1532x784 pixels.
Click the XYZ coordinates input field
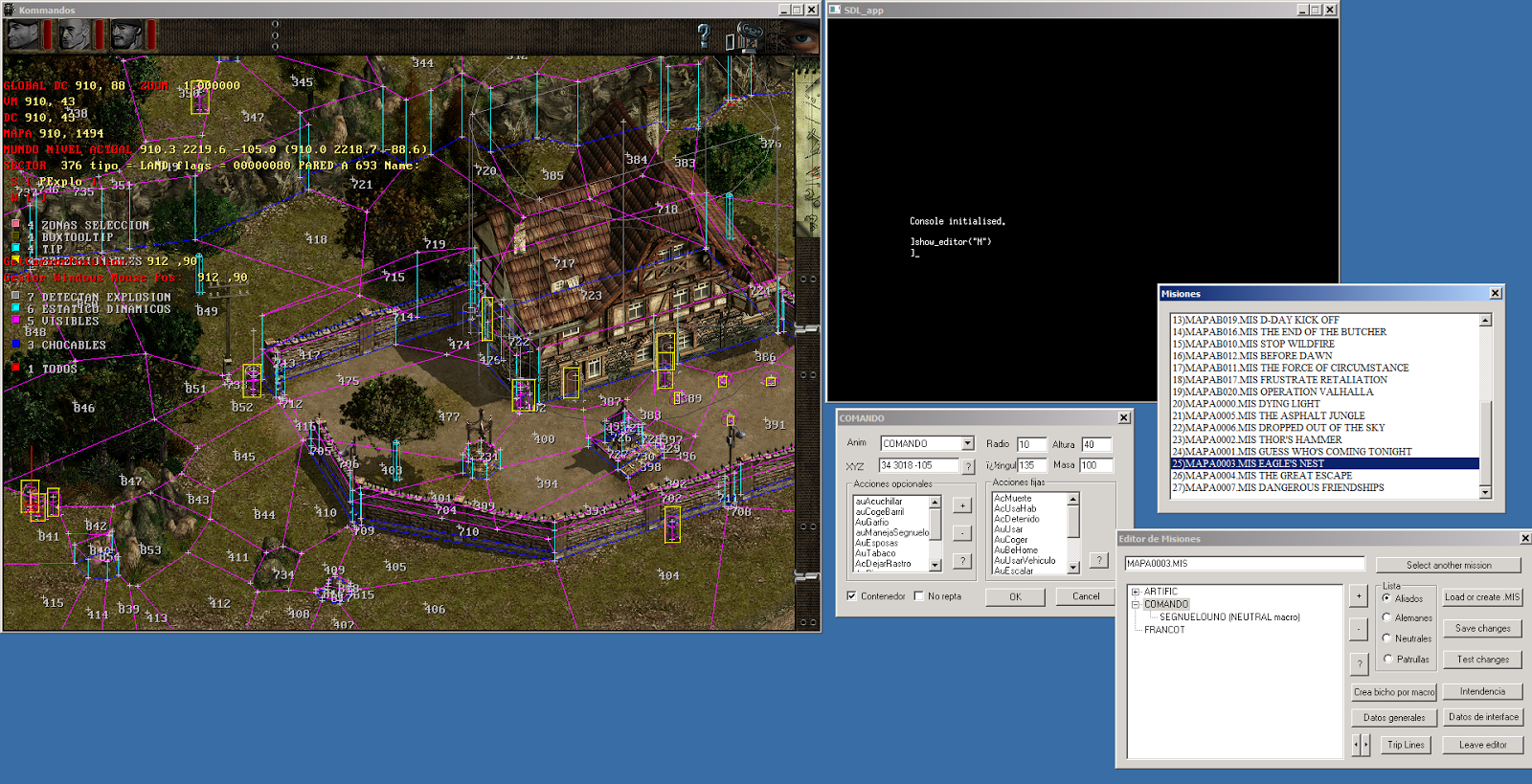tap(918, 465)
